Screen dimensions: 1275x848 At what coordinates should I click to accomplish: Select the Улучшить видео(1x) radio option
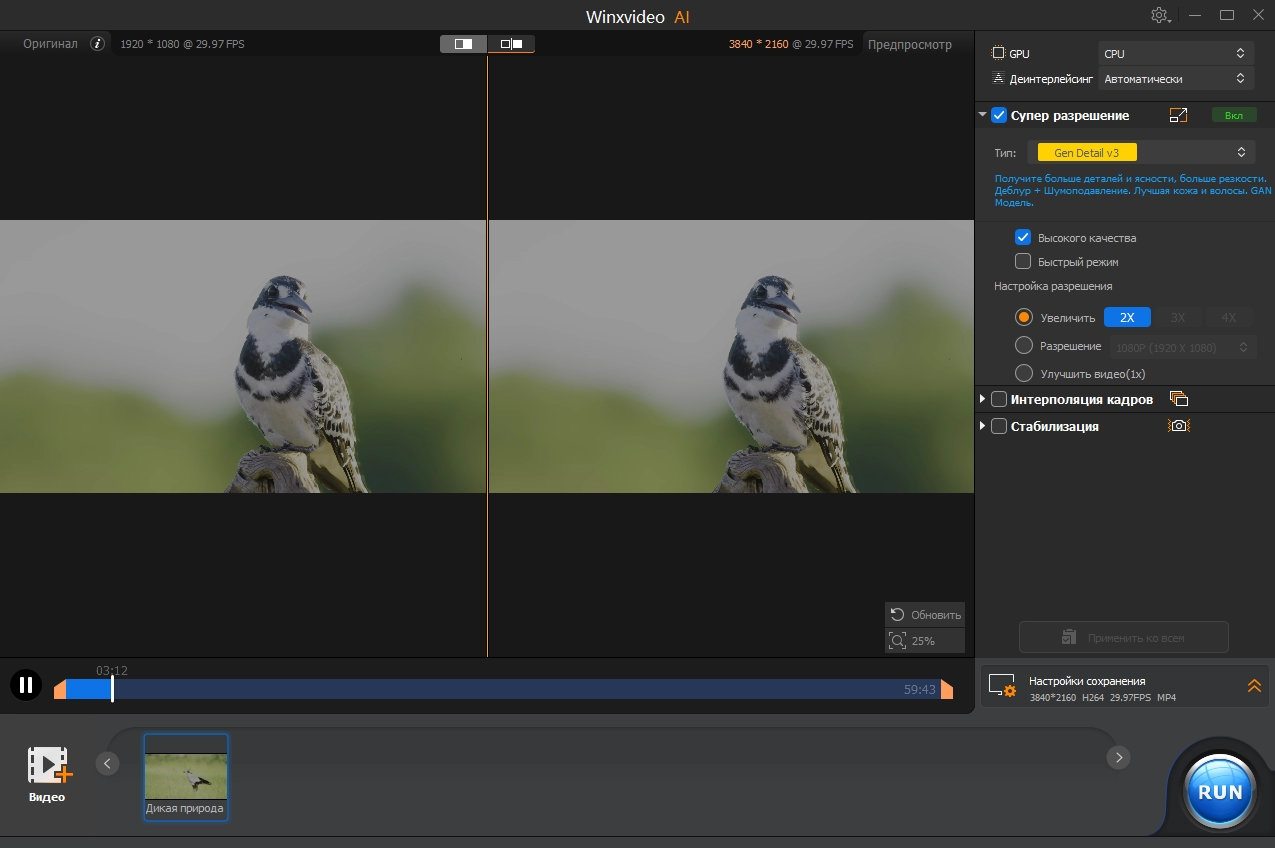point(1023,373)
